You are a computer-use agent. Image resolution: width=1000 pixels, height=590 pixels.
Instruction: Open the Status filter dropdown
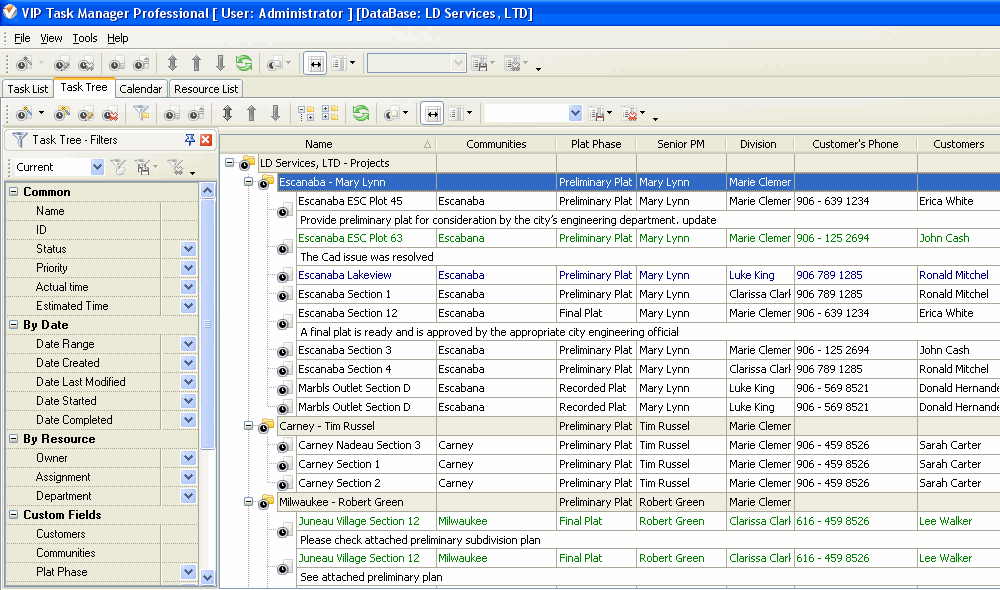pos(188,249)
